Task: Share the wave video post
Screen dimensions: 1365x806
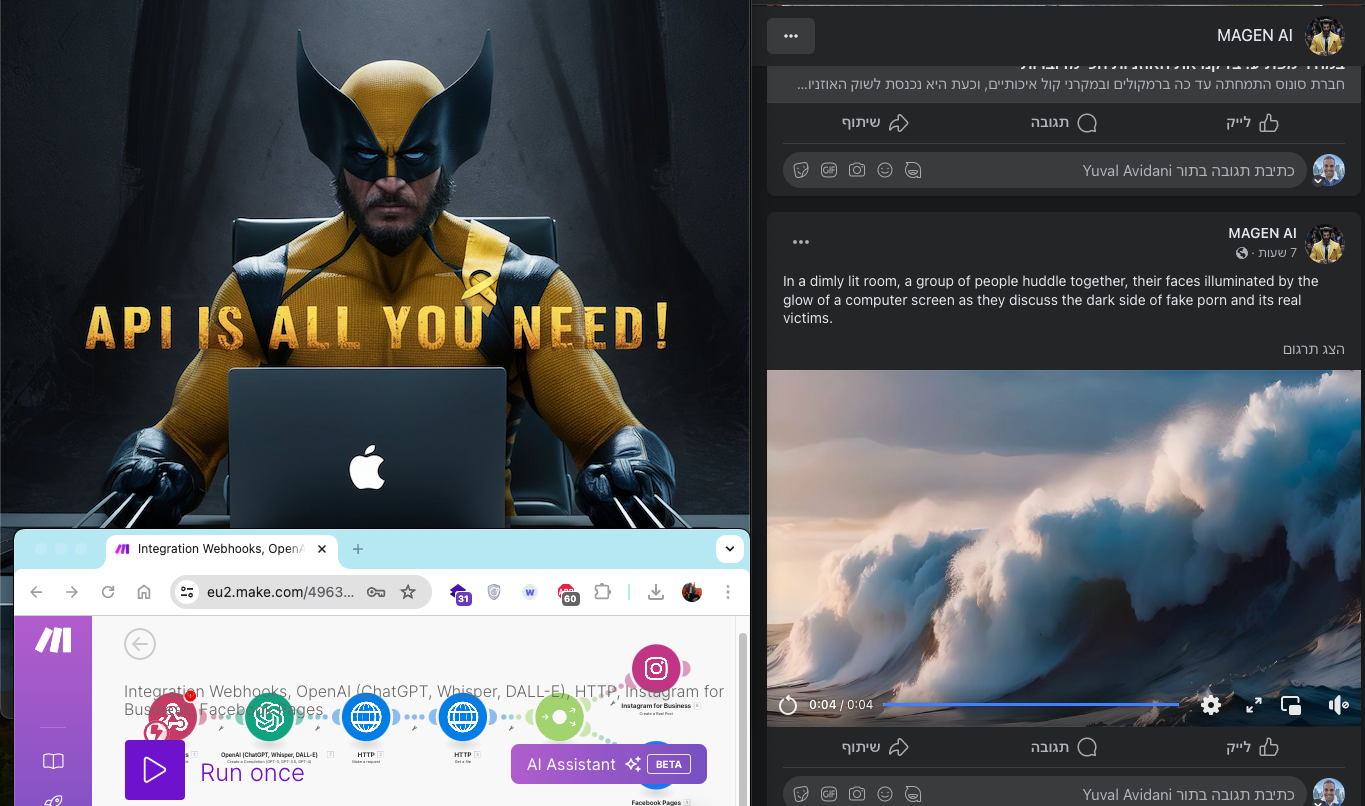Action: click(875, 747)
